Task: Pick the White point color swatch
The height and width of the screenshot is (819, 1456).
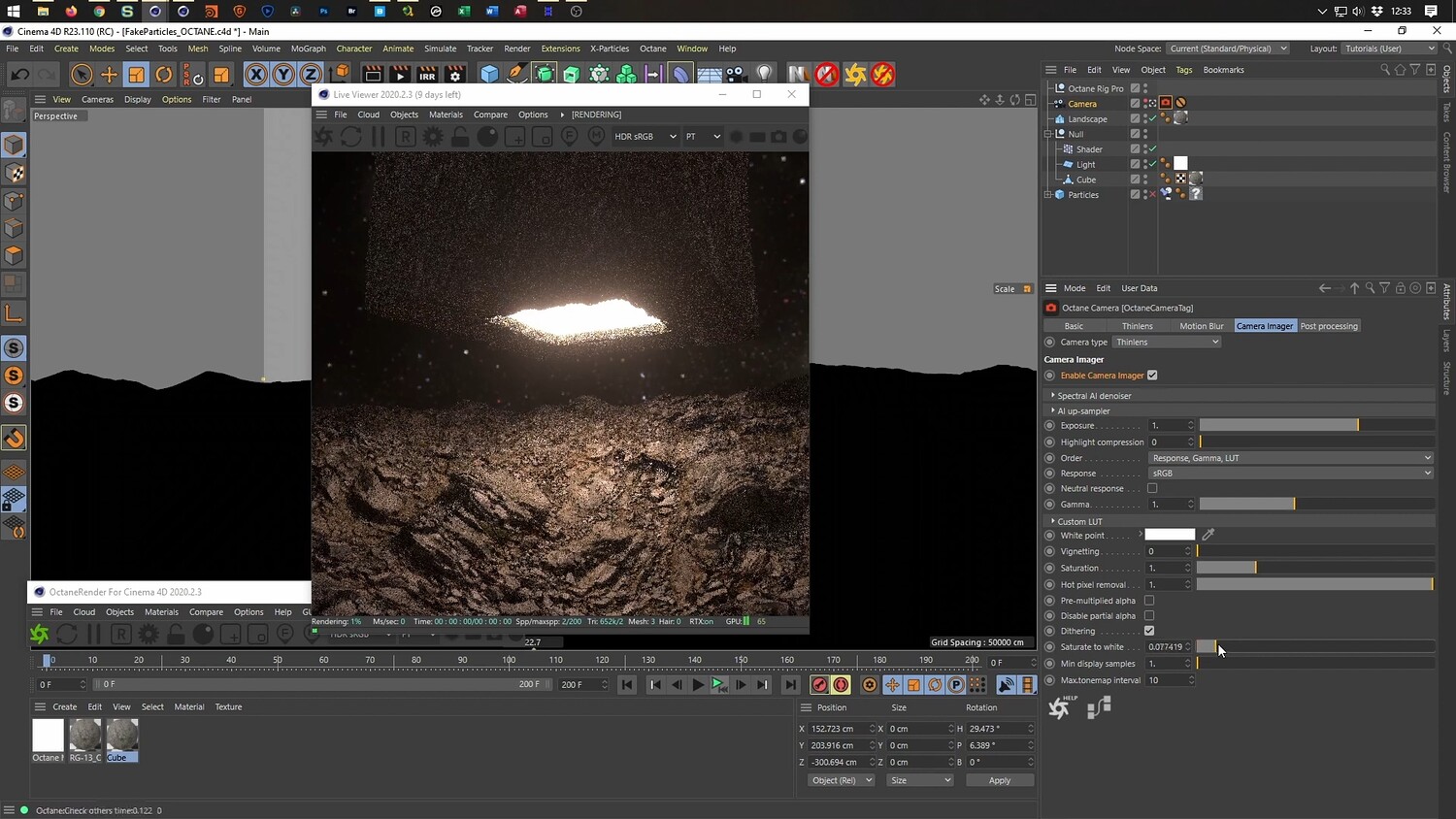Action: (x=1170, y=535)
